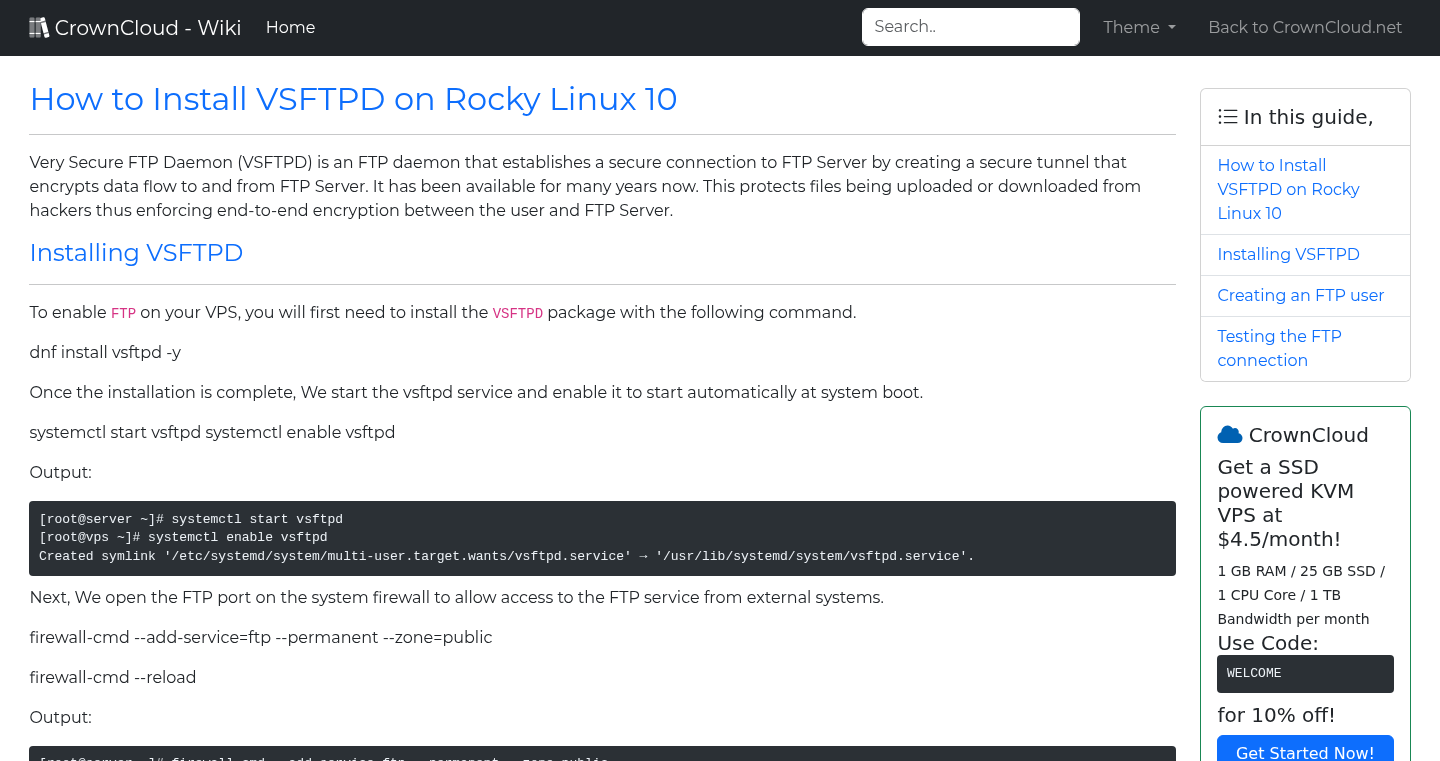Image resolution: width=1440 pixels, height=761 pixels.
Task: Click the highlighted FTP inline code text
Action: [122, 312]
